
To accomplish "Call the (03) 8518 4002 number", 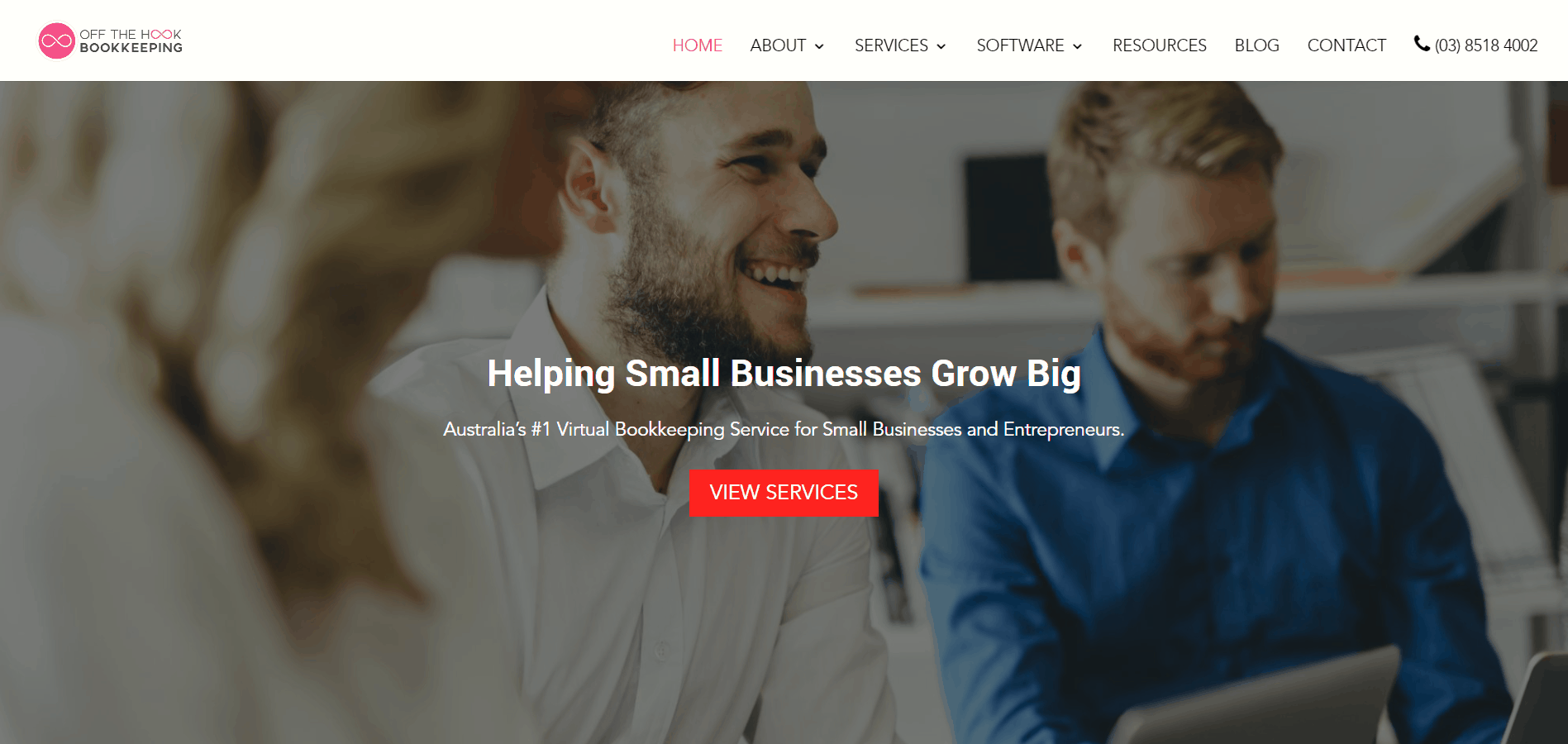I will click(1486, 45).
